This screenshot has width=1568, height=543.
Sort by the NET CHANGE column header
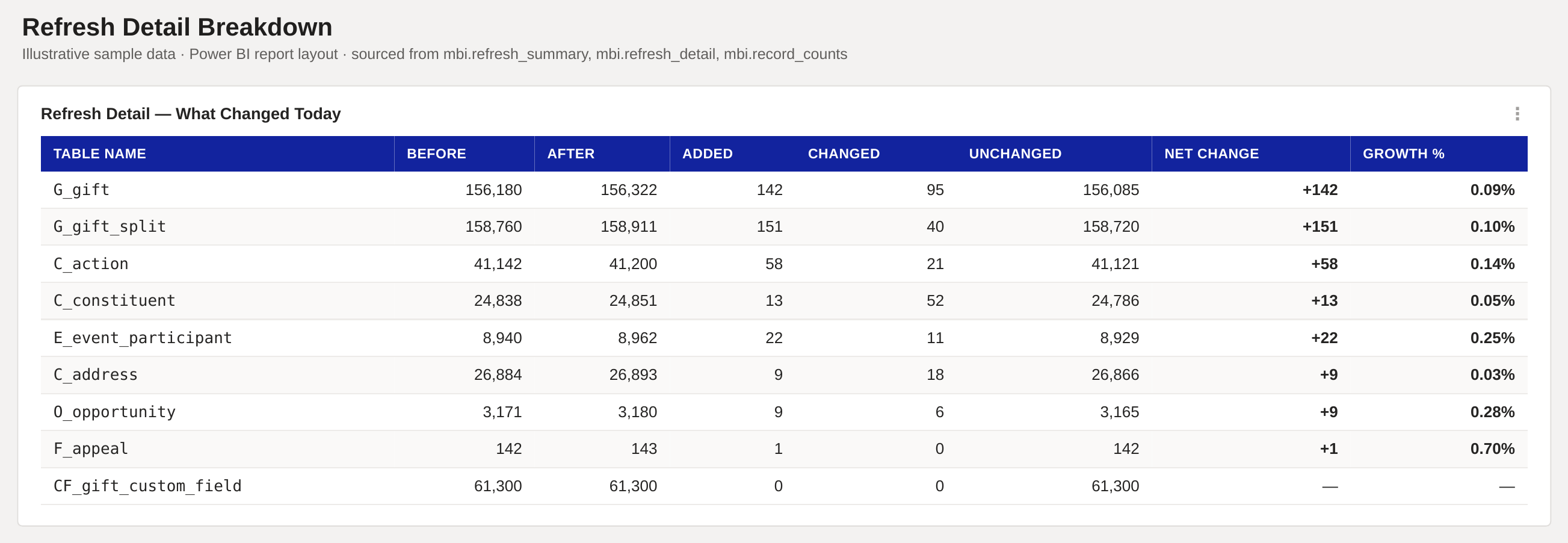(x=1251, y=154)
